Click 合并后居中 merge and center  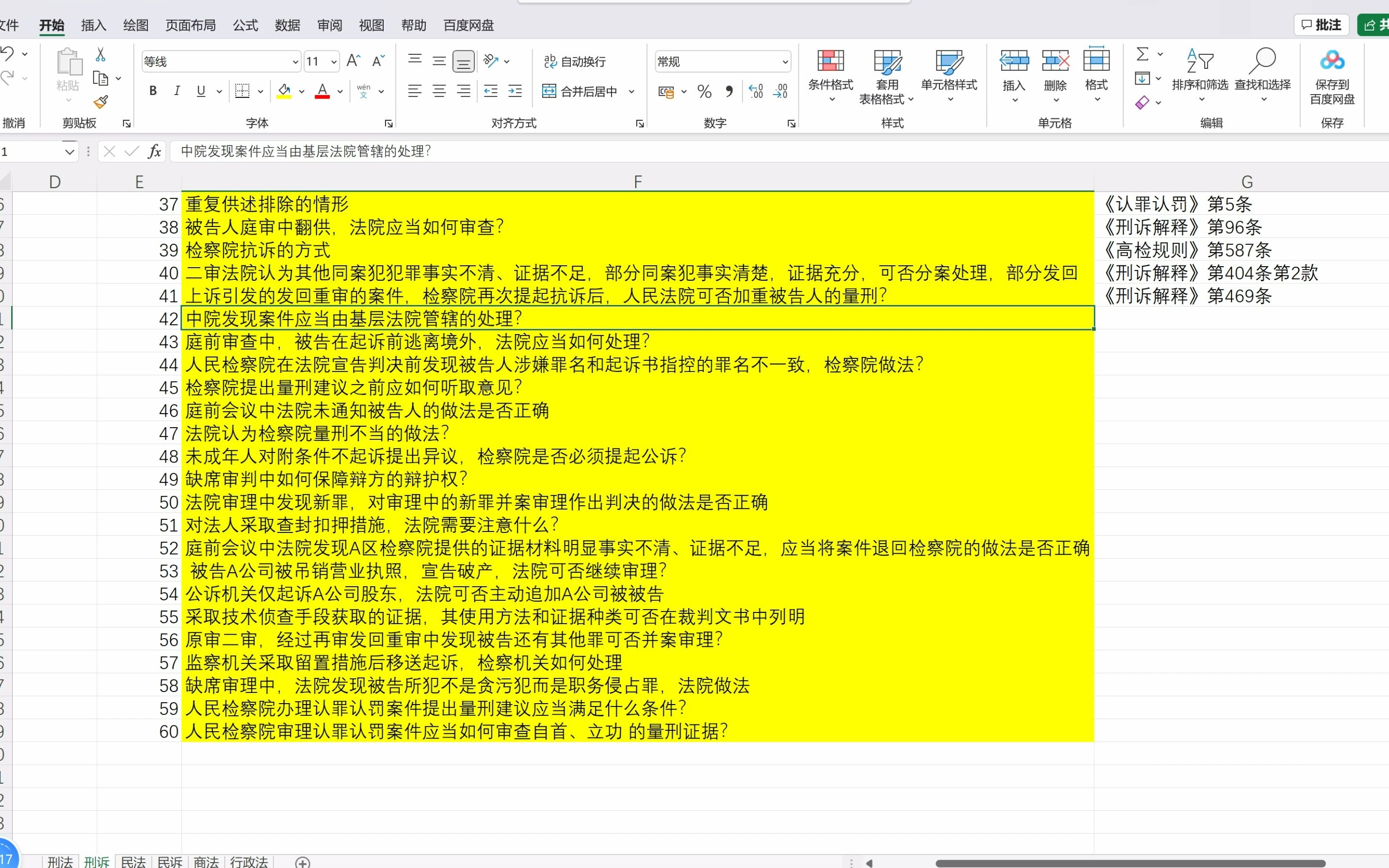pos(580,91)
